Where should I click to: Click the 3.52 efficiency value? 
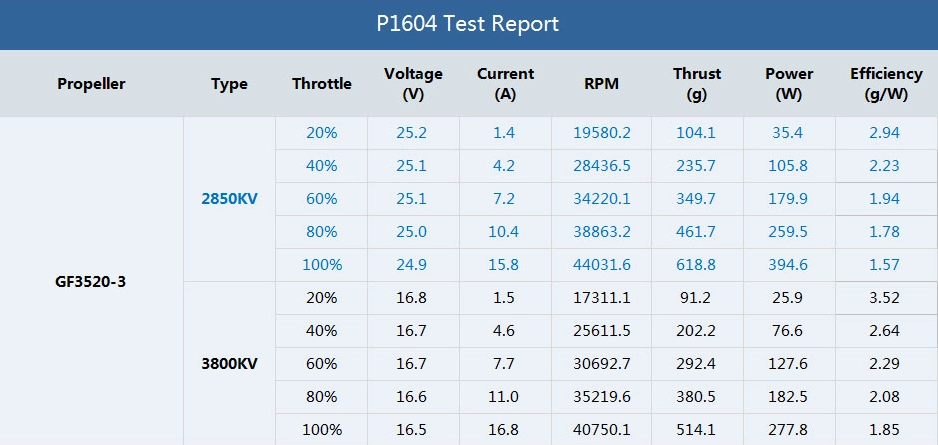[x=885, y=298]
